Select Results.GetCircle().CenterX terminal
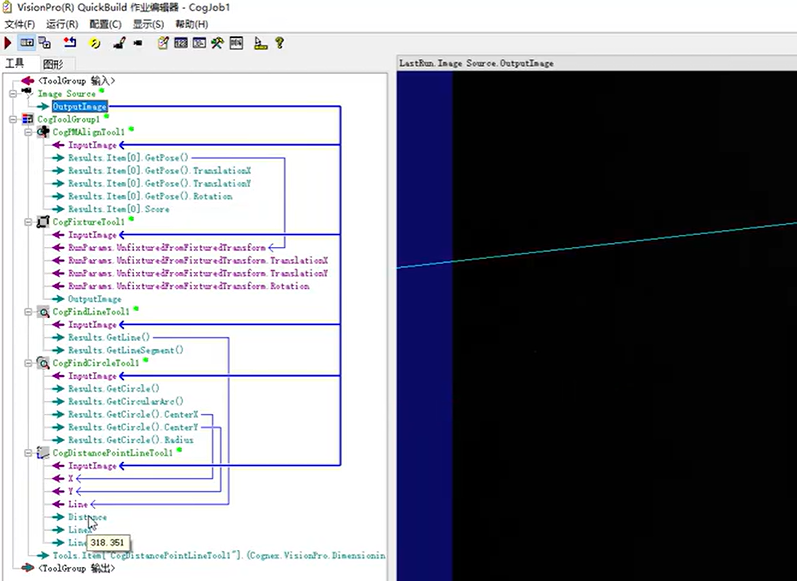This screenshot has height=581, width=797. tap(133, 414)
